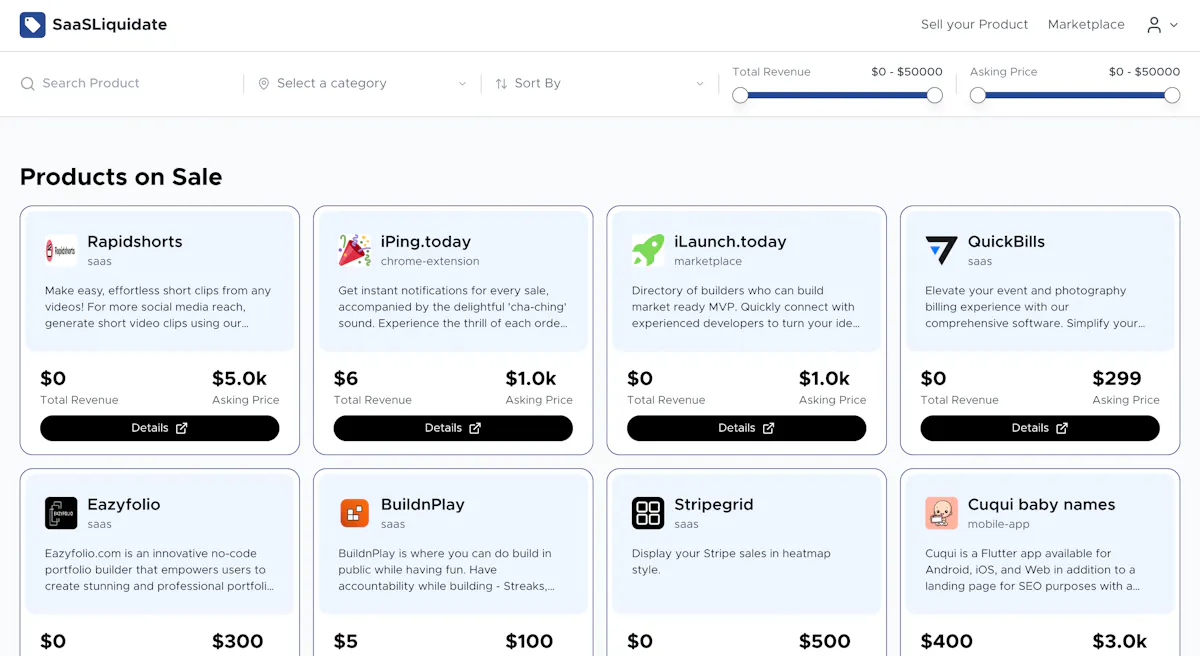Click the mobile-app tag under Cuqui
The height and width of the screenshot is (656, 1200).
point(999,525)
